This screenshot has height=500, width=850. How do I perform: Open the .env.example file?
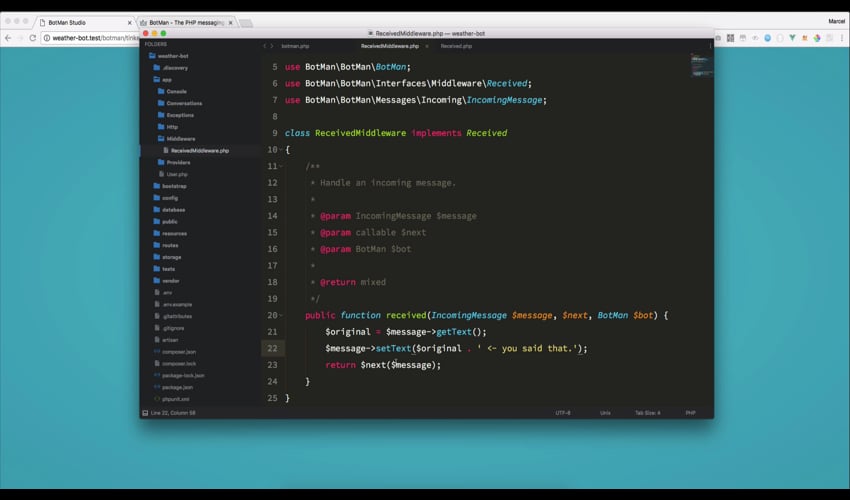[x=173, y=304]
